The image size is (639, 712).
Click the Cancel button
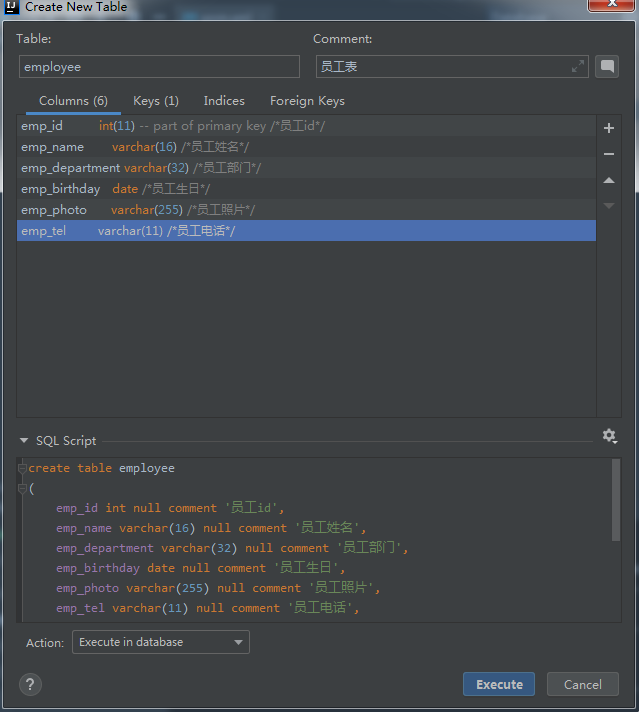pos(583,684)
